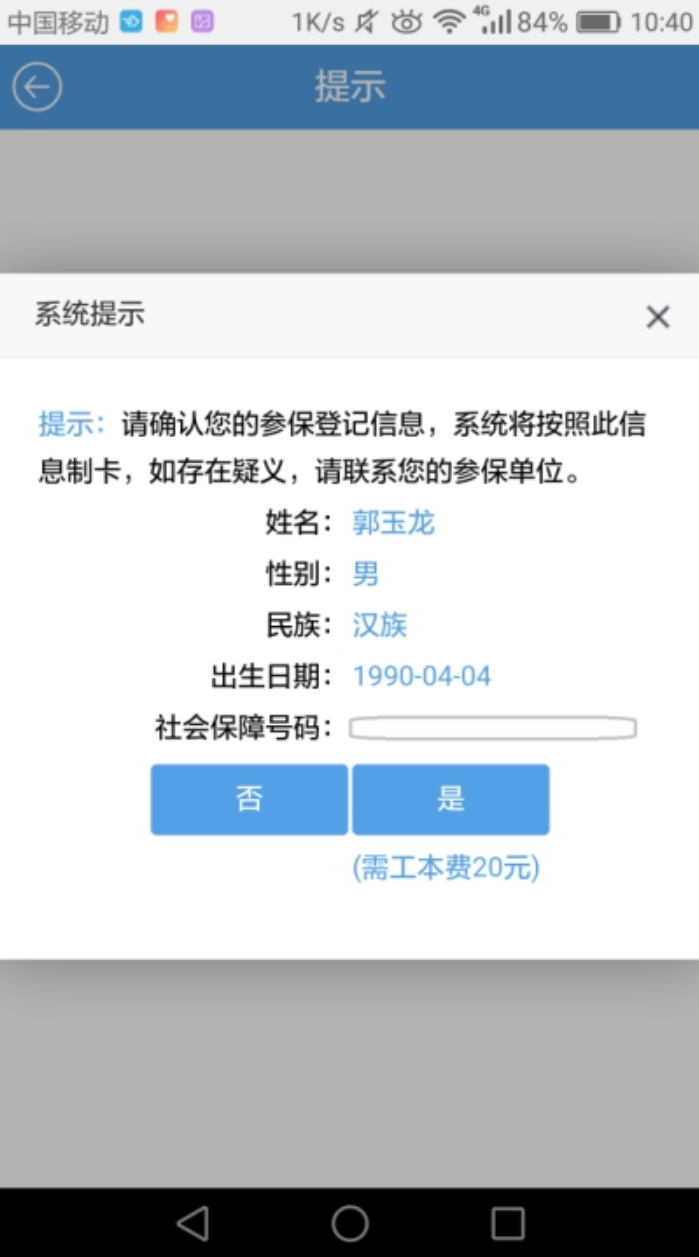
Task: Tap the 4G signal strength icon
Action: (491, 20)
